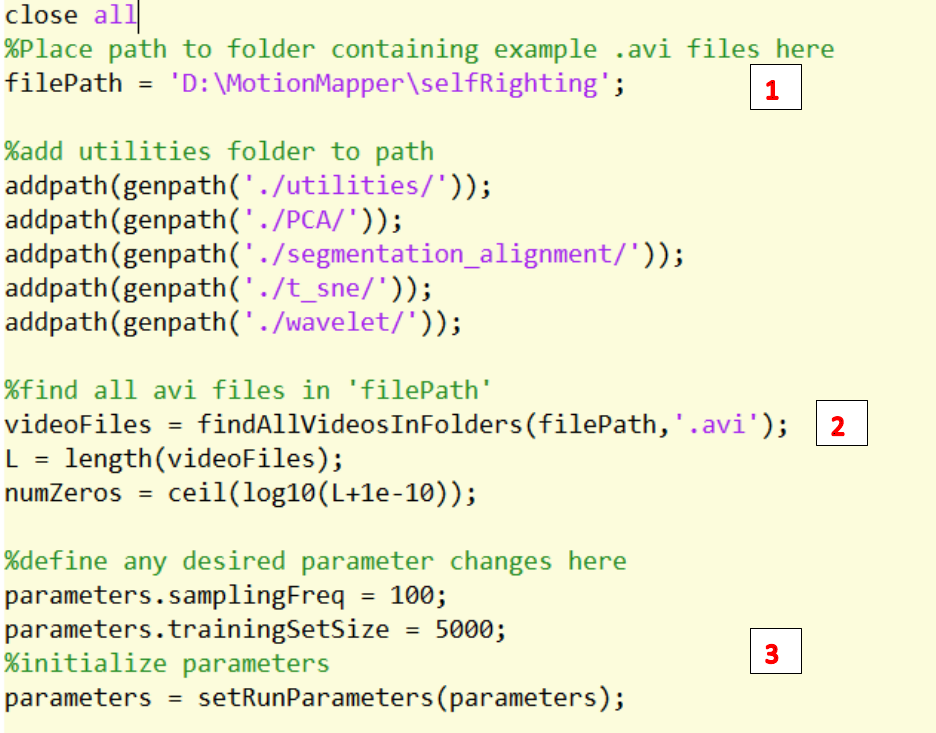Click the addpath line for './PCA/'

pyautogui.click(x=204, y=220)
